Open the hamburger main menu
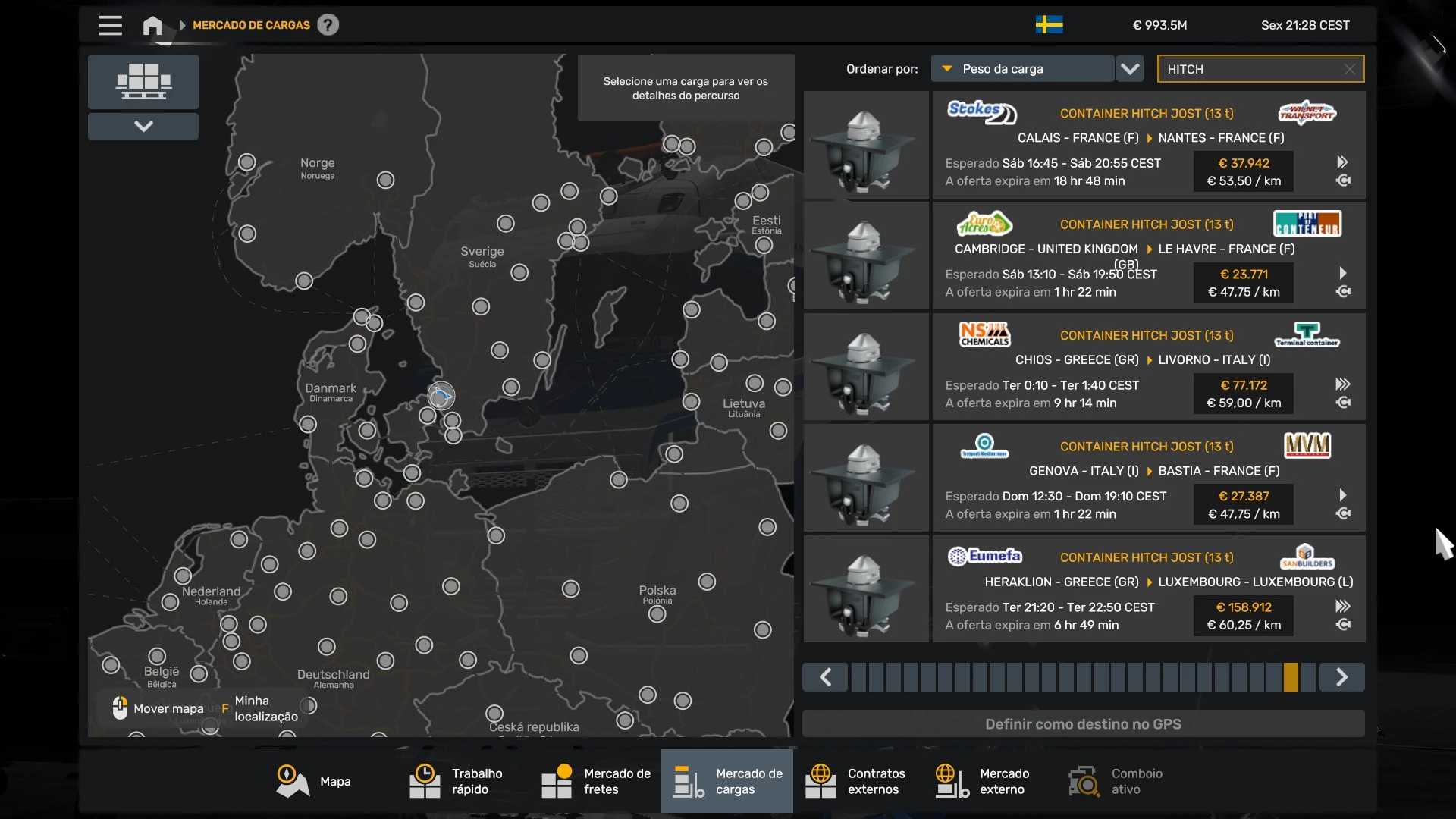The width and height of the screenshot is (1456, 819). [x=110, y=25]
